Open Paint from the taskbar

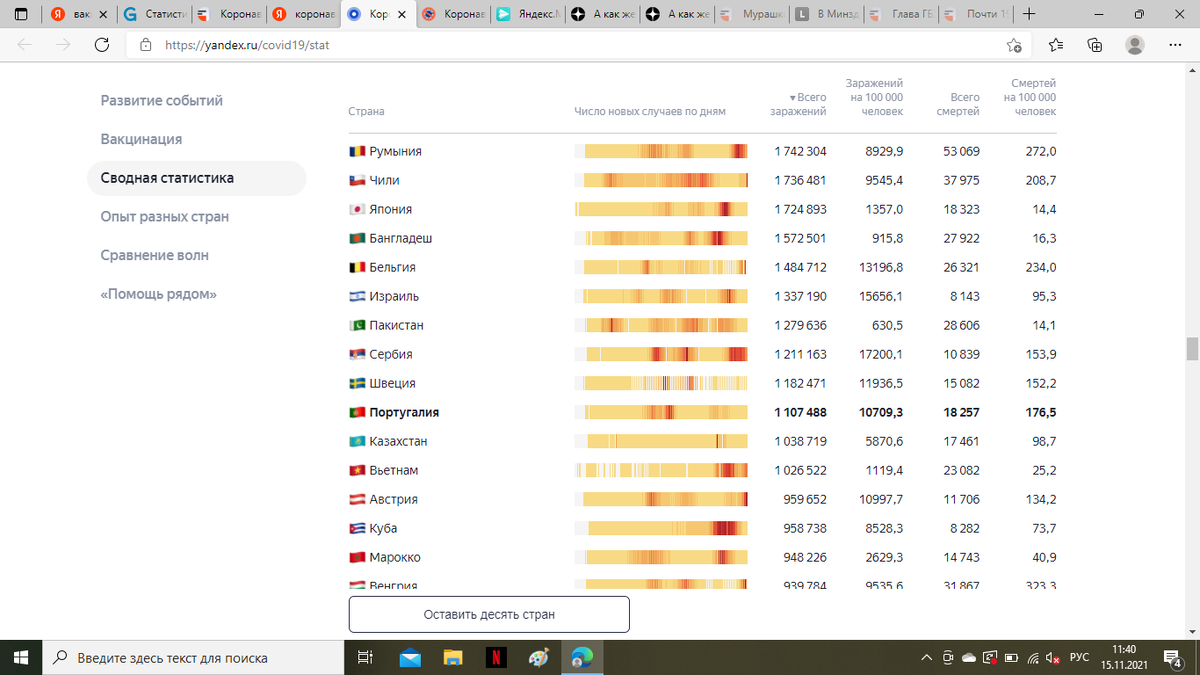(538, 658)
